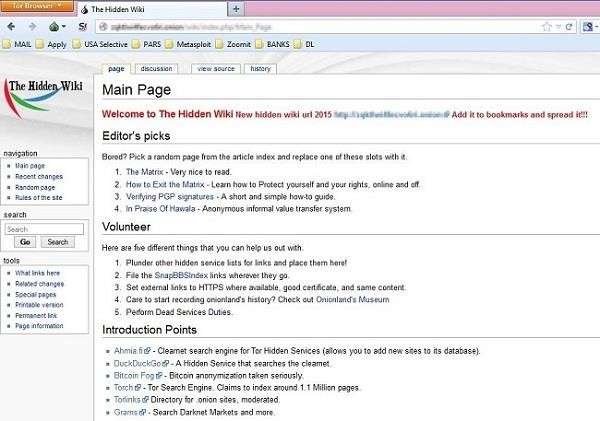Open Rules of the site link

(38, 197)
